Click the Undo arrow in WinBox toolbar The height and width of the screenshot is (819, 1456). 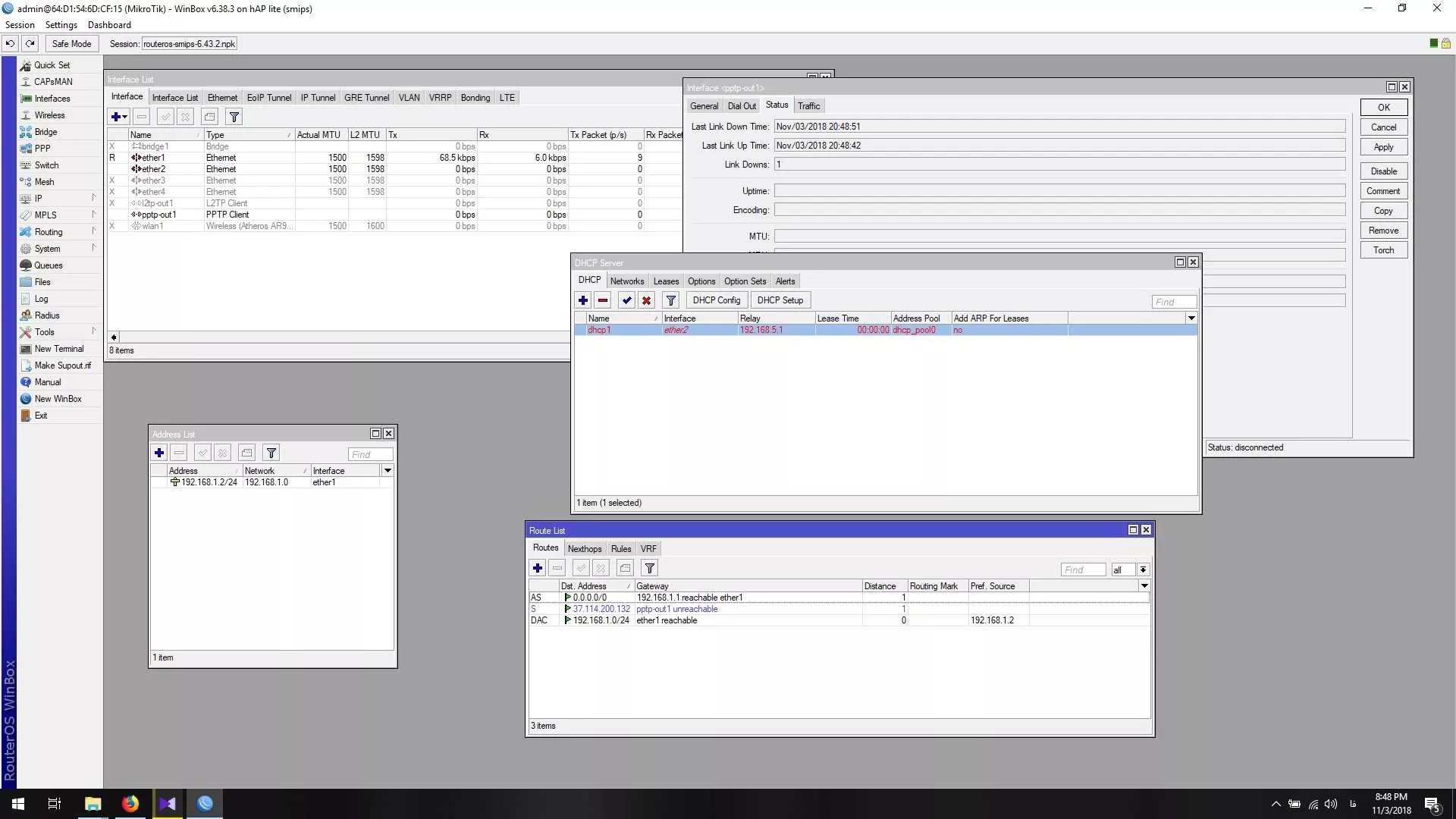(x=11, y=43)
